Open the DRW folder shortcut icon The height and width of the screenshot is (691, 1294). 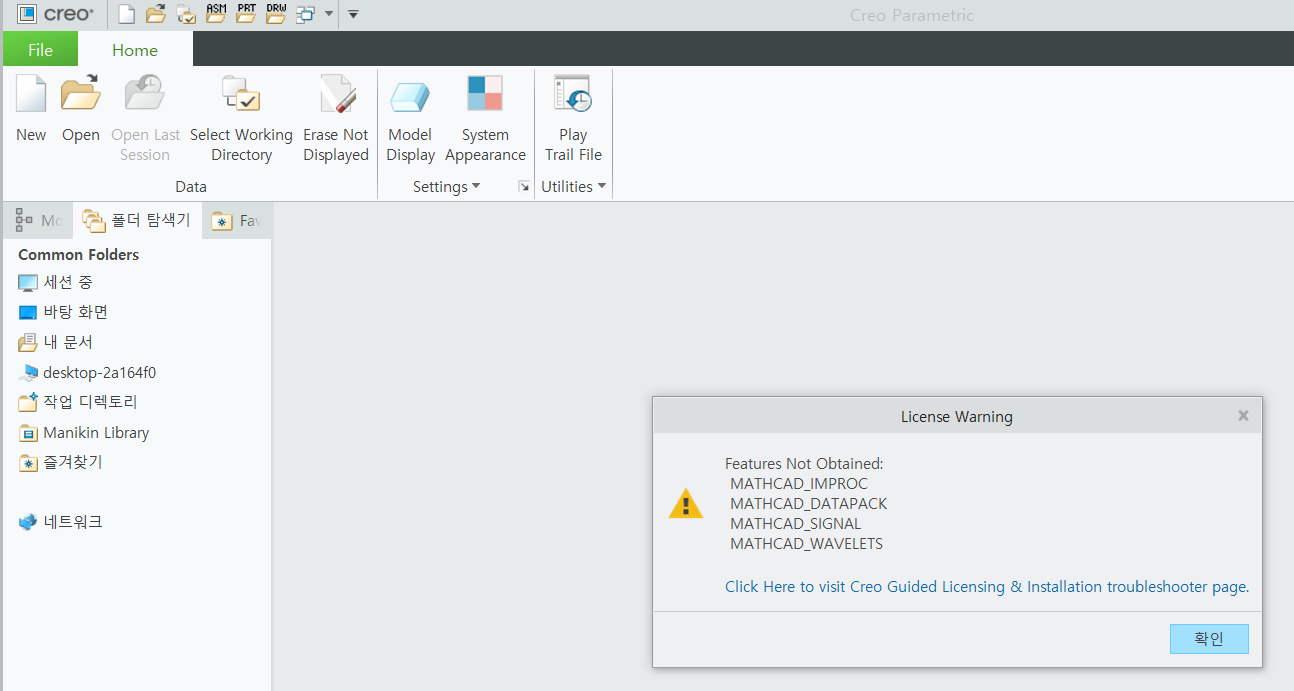click(276, 14)
